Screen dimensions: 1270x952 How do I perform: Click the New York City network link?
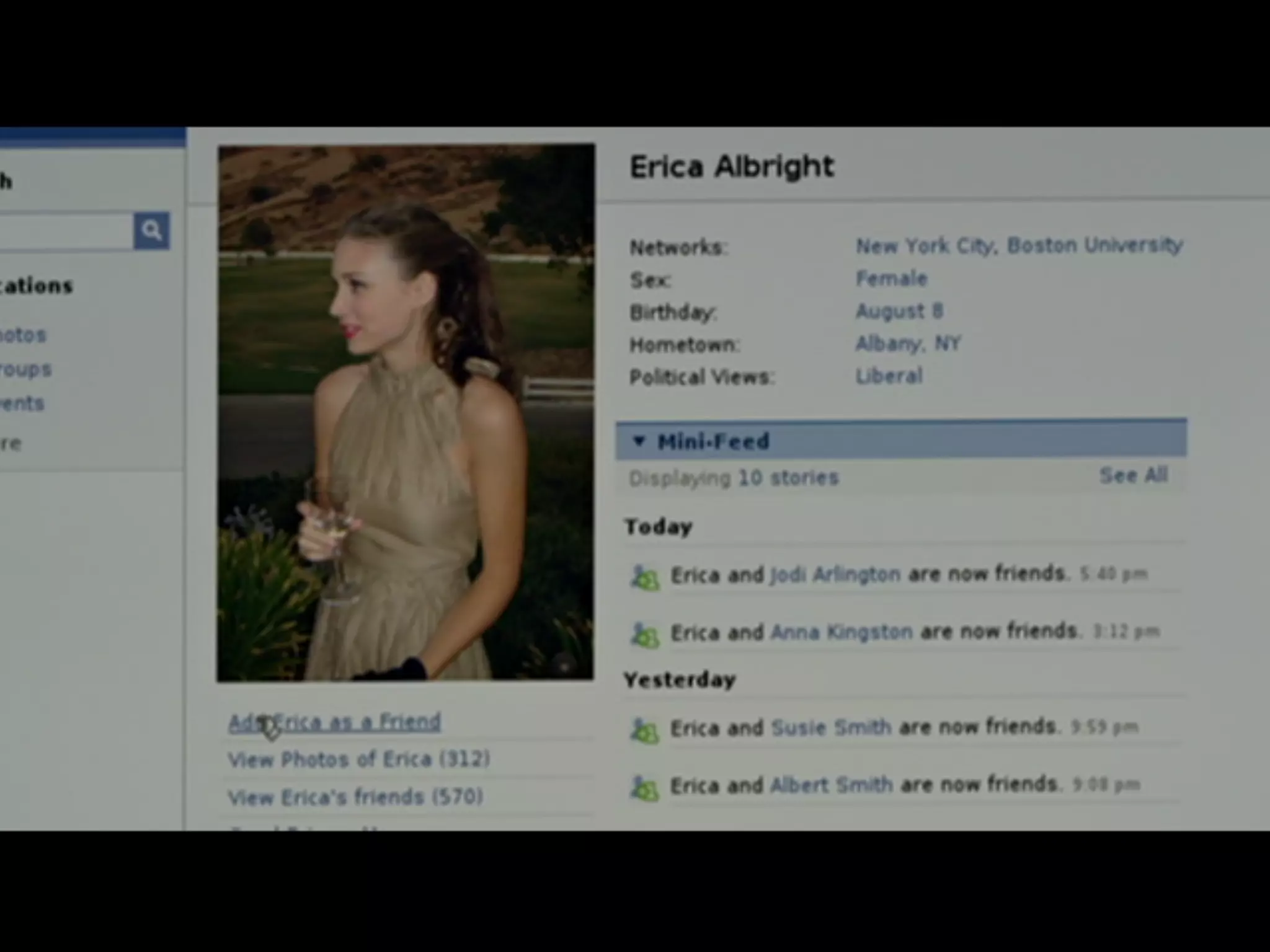(x=925, y=246)
